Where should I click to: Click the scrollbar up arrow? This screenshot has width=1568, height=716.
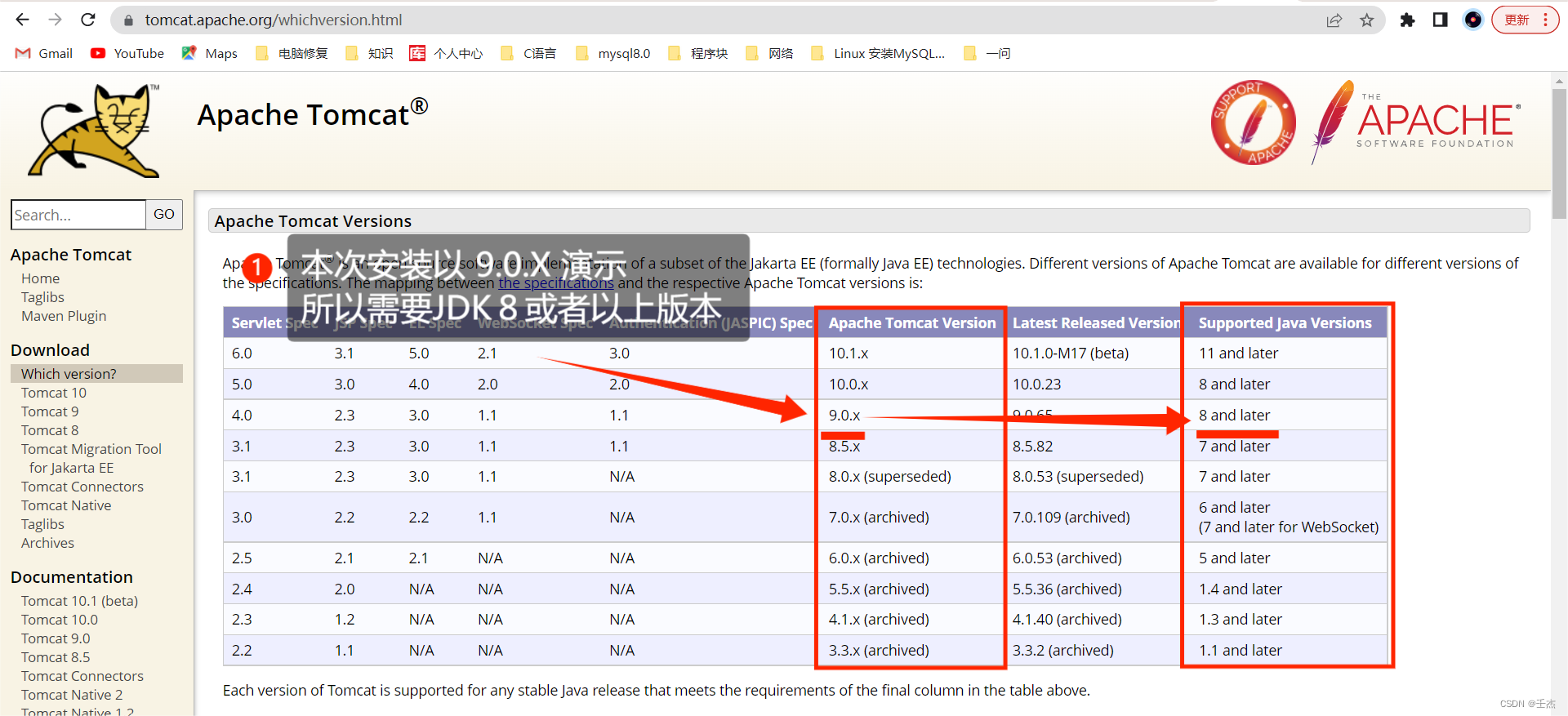point(1560,81)
